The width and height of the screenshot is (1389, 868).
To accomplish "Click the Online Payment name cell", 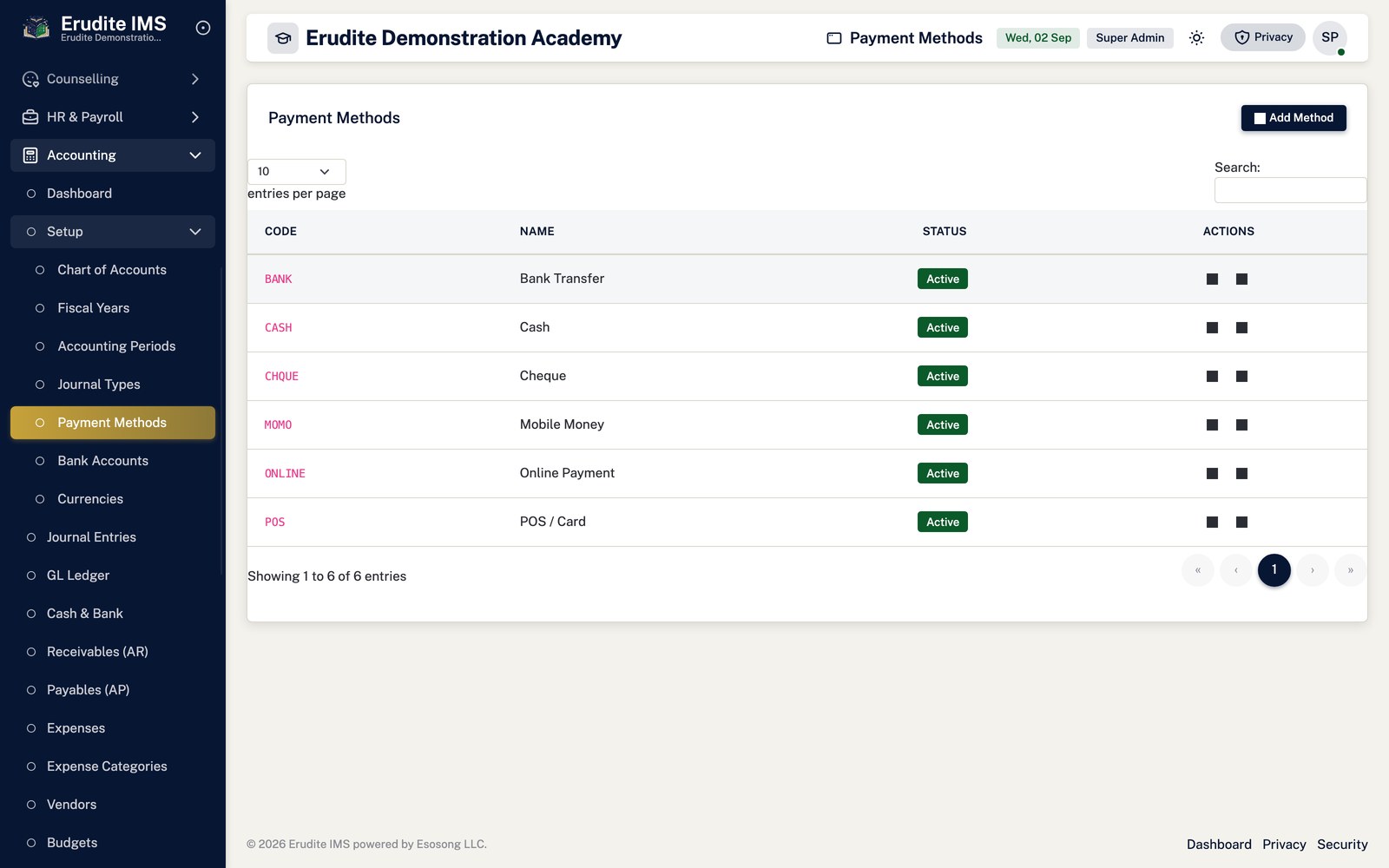I will click(x=567, y=473).
